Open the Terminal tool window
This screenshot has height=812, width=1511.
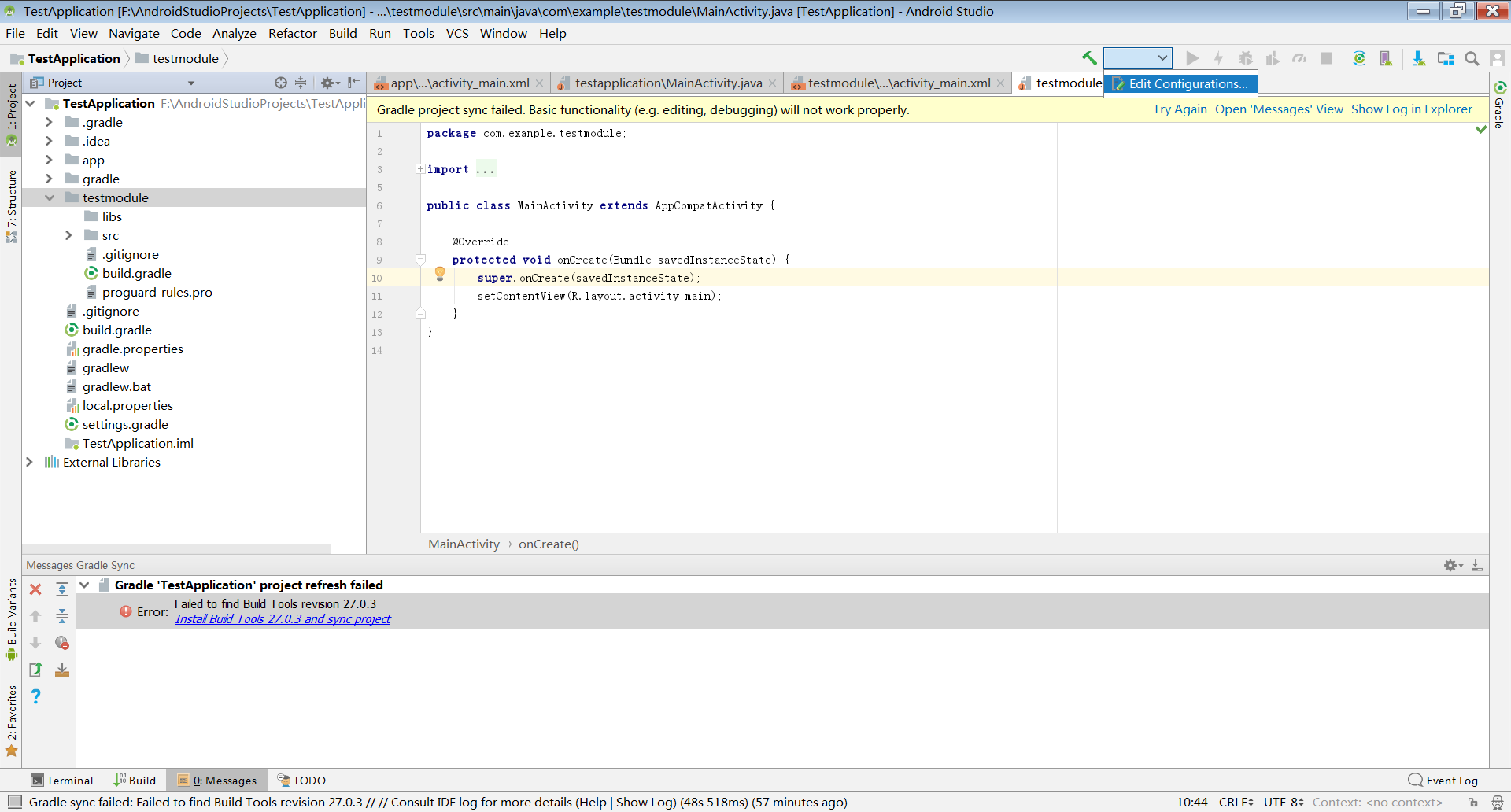(x=61, y=781)
